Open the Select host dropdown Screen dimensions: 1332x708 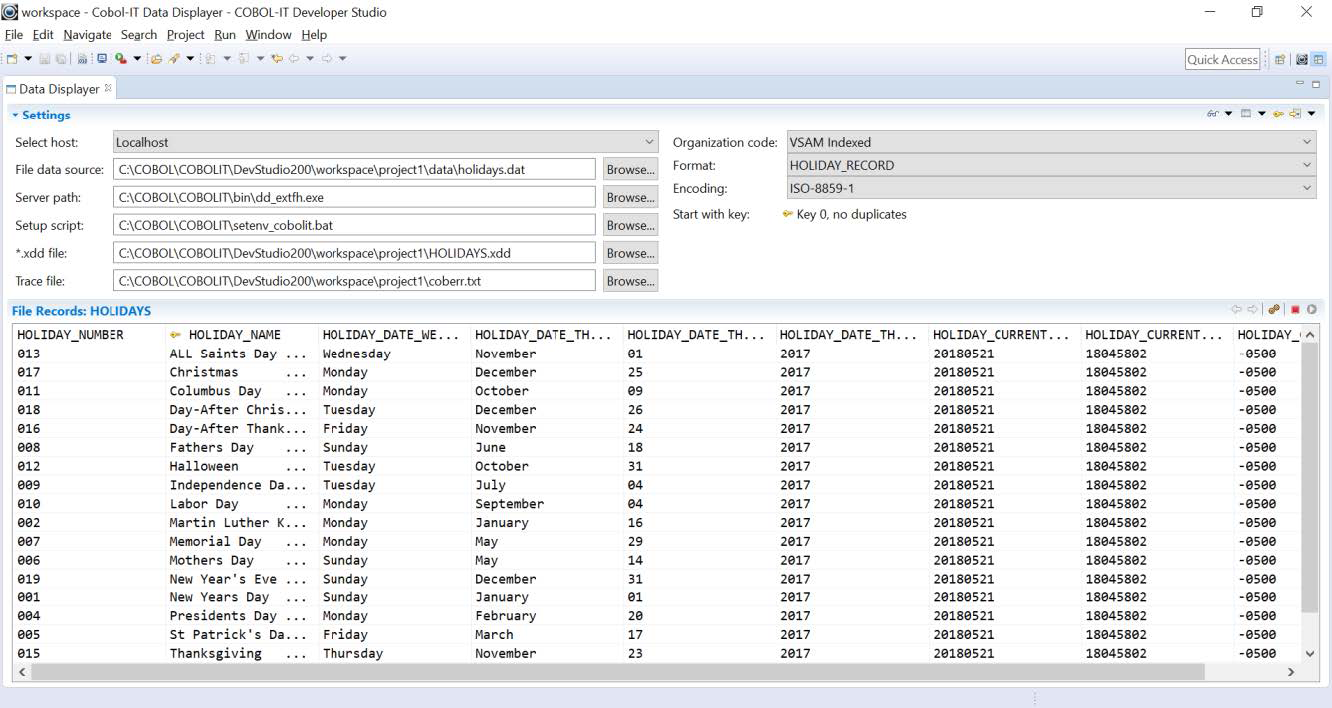coord(649,142)
